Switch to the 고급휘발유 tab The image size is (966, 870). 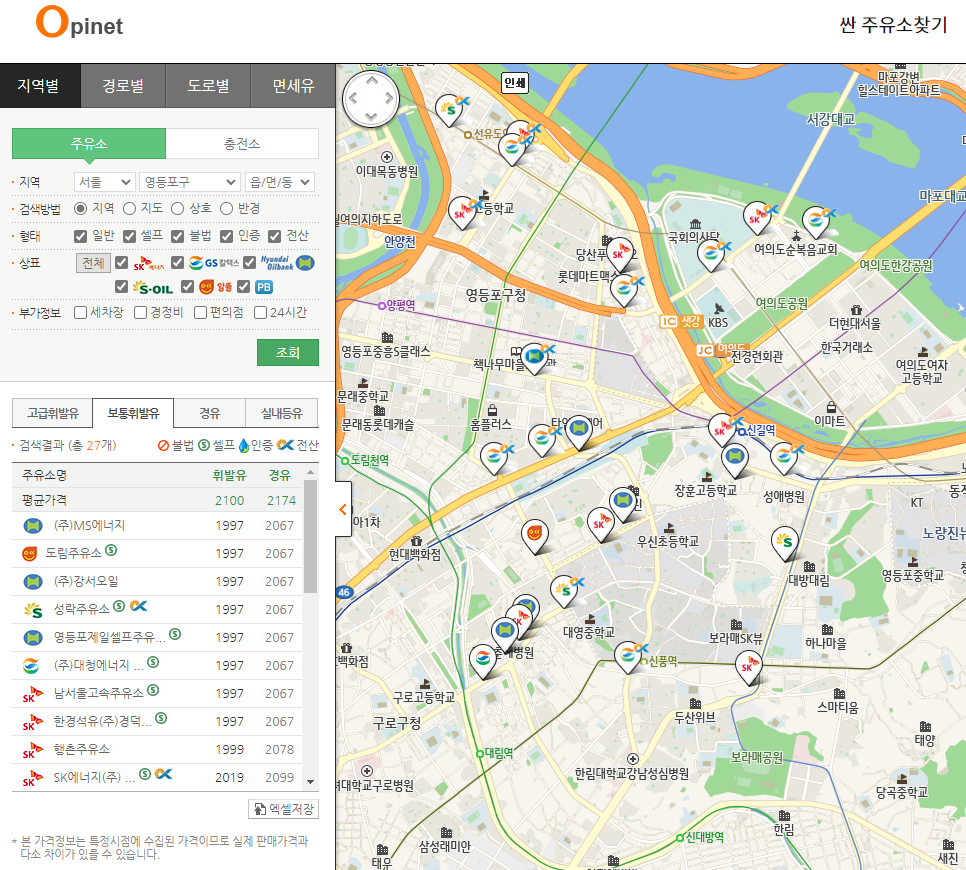coord(52,413)
